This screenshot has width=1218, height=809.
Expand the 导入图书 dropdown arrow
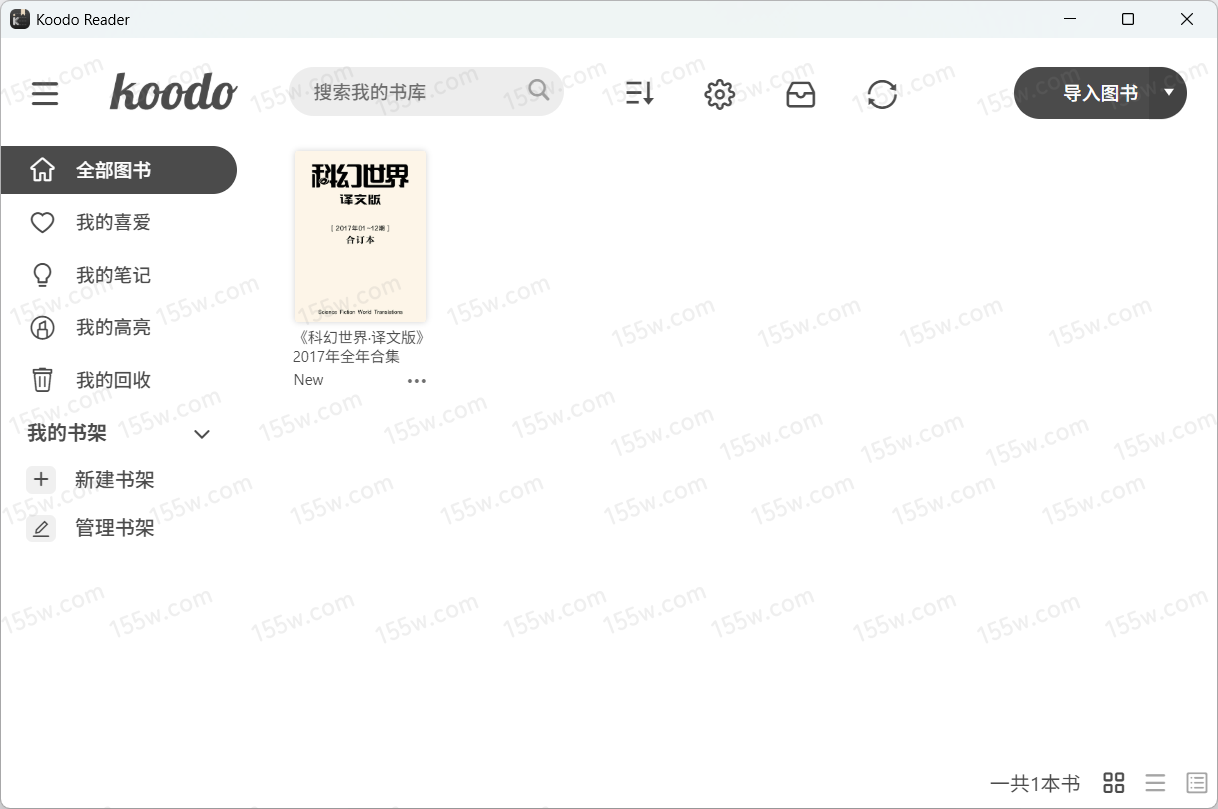coord(1169,92)
